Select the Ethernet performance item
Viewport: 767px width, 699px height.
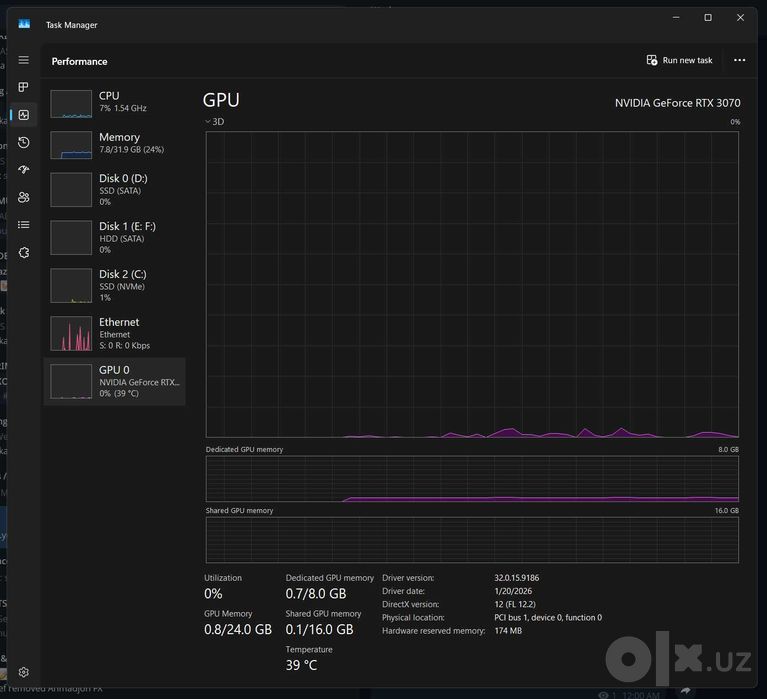114,333
